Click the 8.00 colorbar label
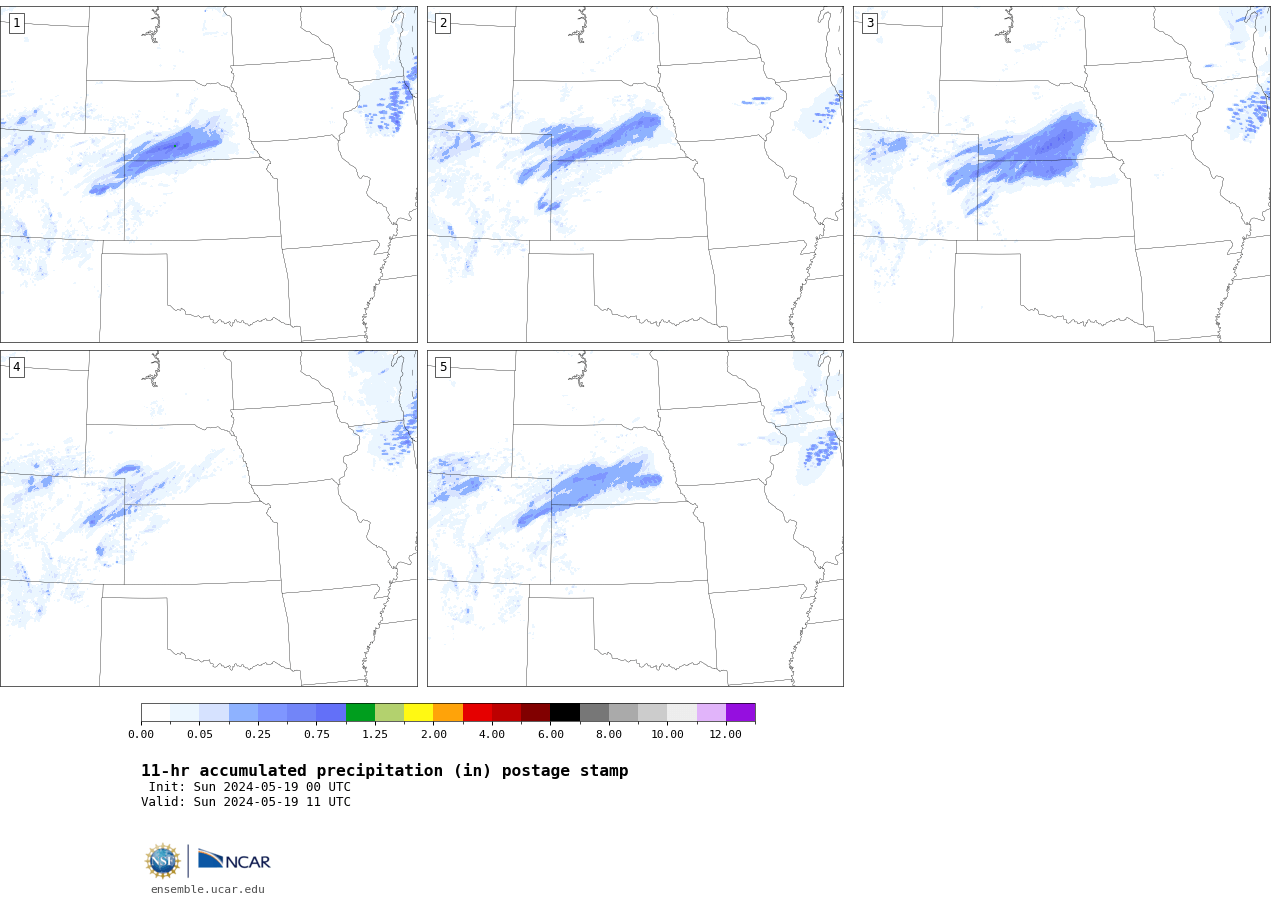This screenshot has width=1280, height=901. [x=609, y=734]
